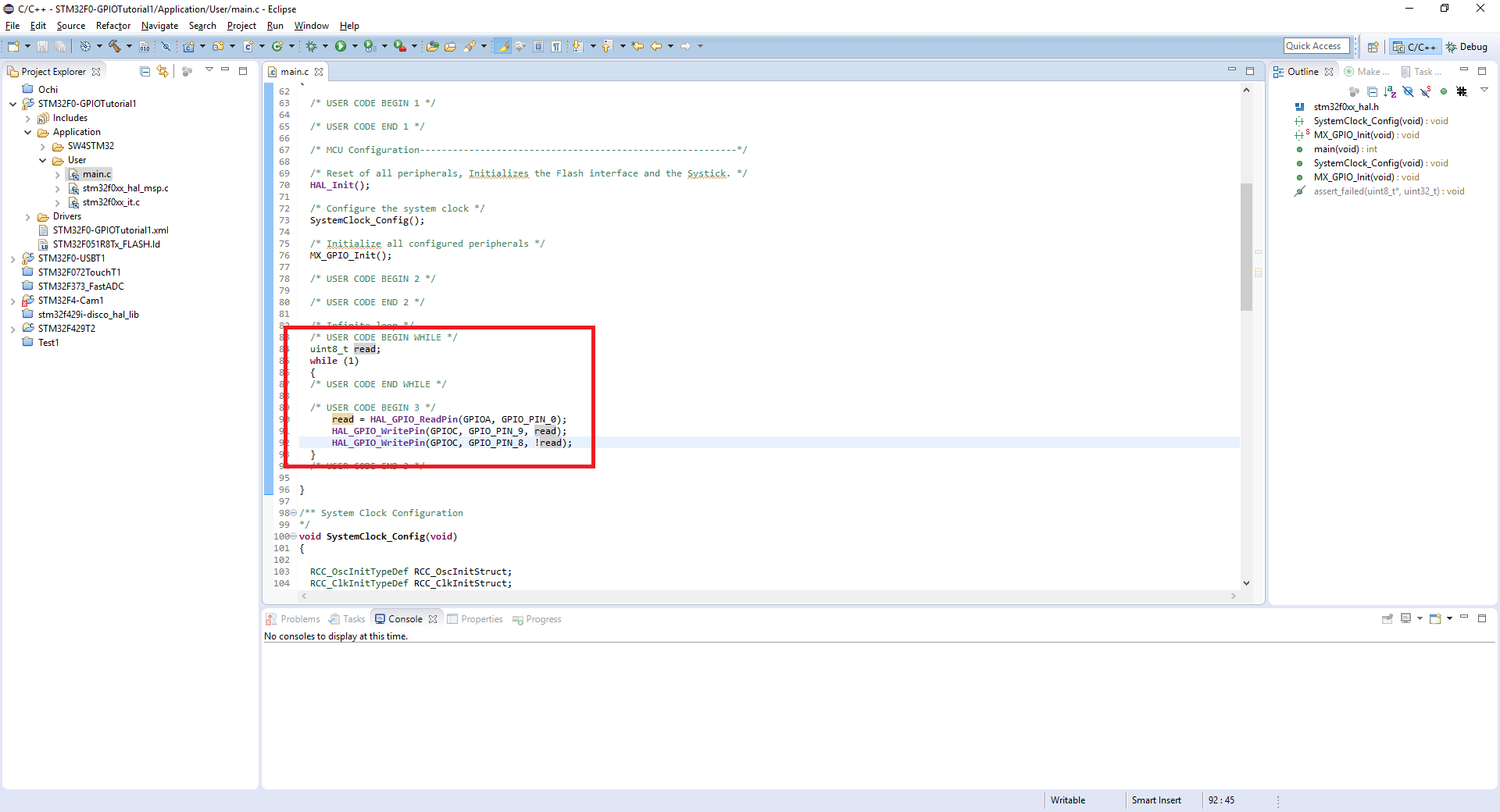Click Collapse All in Project Explorer
Screen dimensions: 1500x812
[145, 72]
